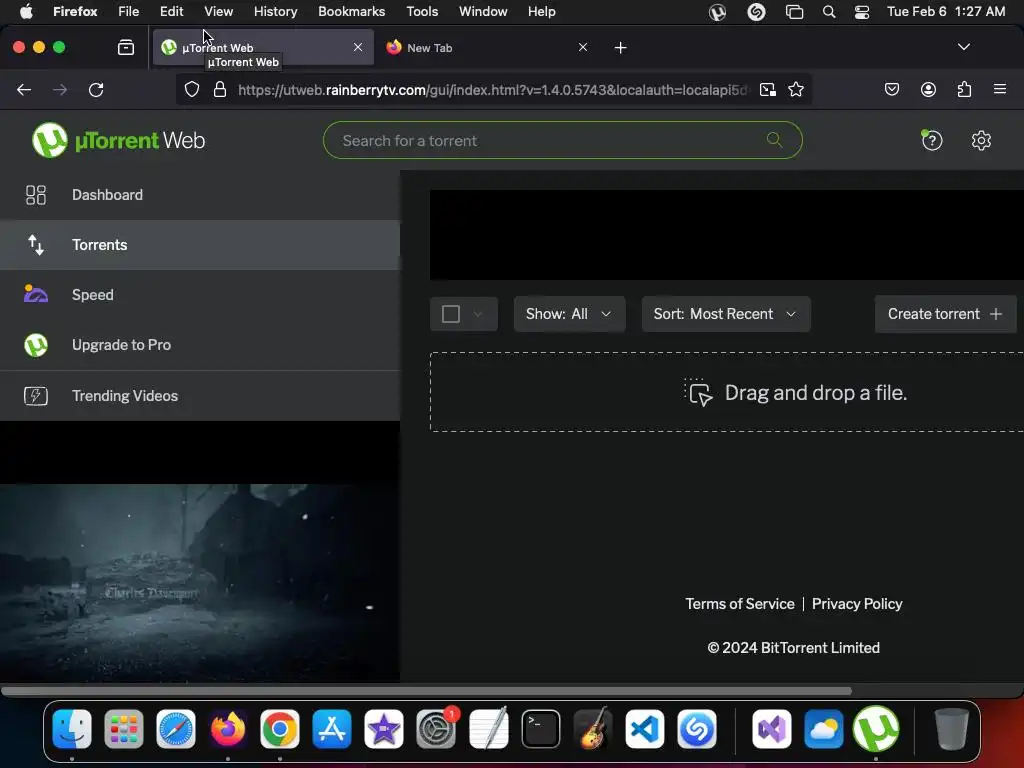The height and width of the screenshot is (768, 1024).
Task: Show site lock connection info
Action: click(x=220, y=89)
